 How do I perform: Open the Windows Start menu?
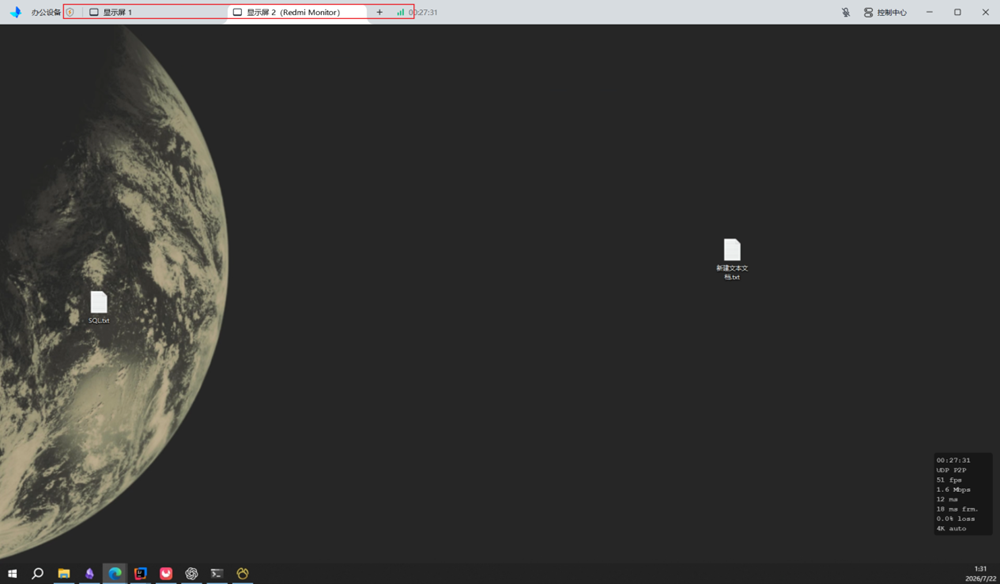click(12, 573)
